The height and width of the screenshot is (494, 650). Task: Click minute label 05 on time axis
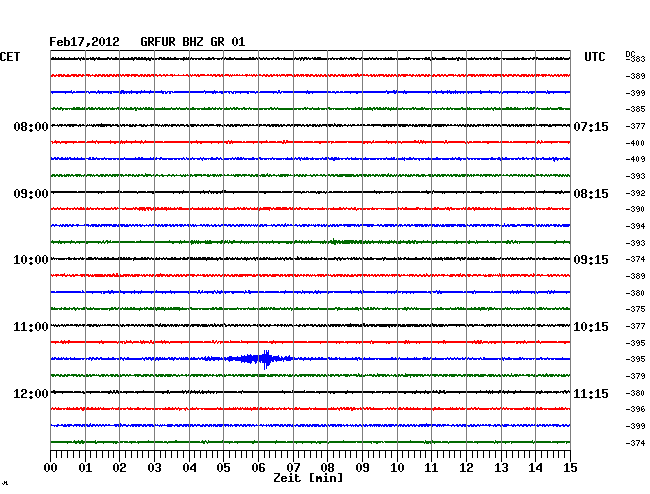[x=223, y=468]
